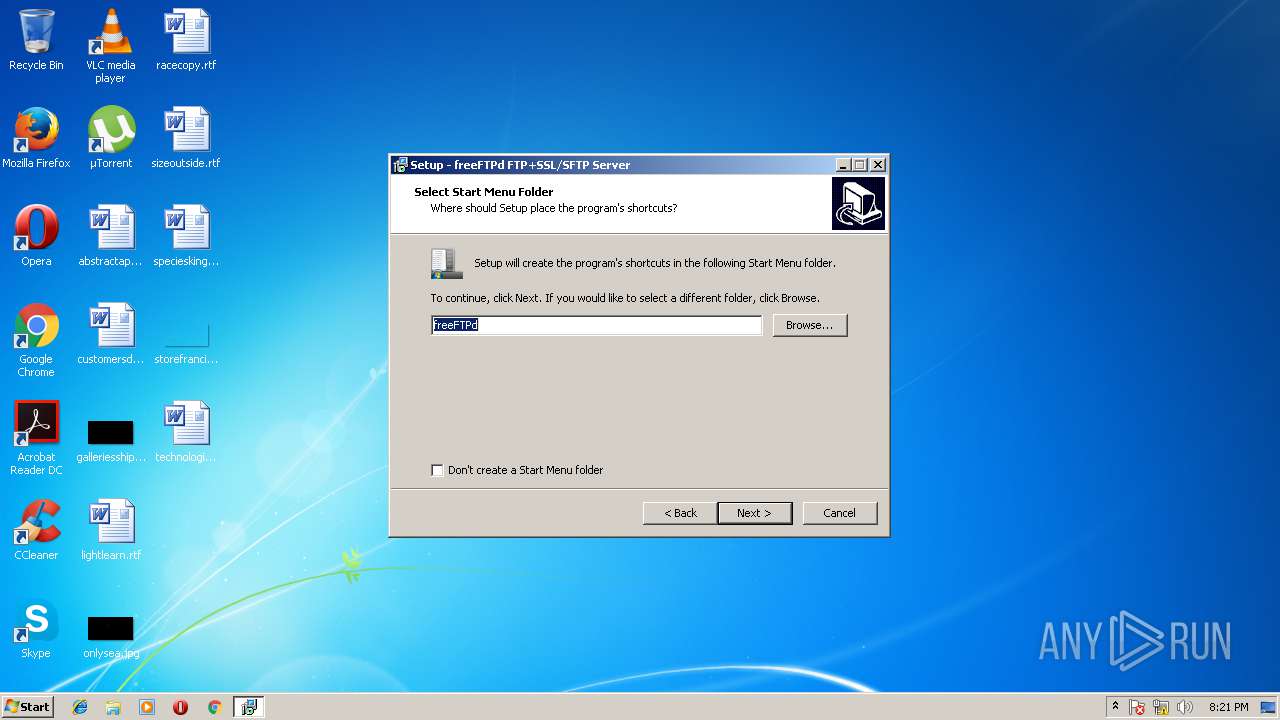
Task: Click the Opera icon in taskbar
Action: point(180,707)
